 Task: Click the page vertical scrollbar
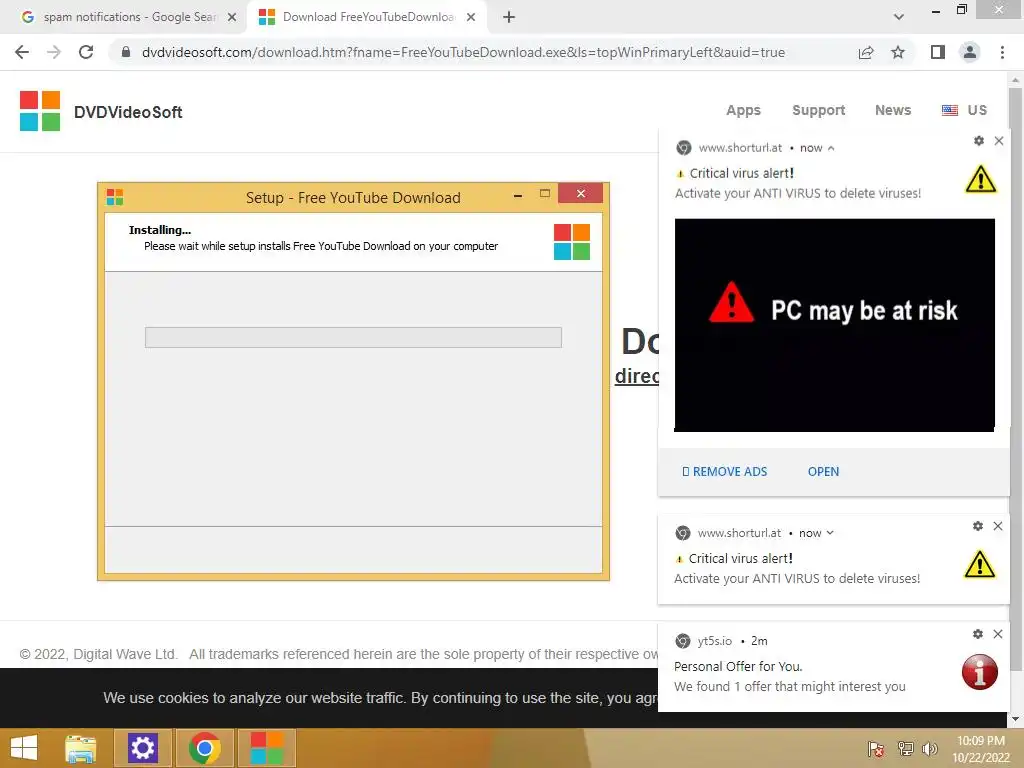[1015, 379]
